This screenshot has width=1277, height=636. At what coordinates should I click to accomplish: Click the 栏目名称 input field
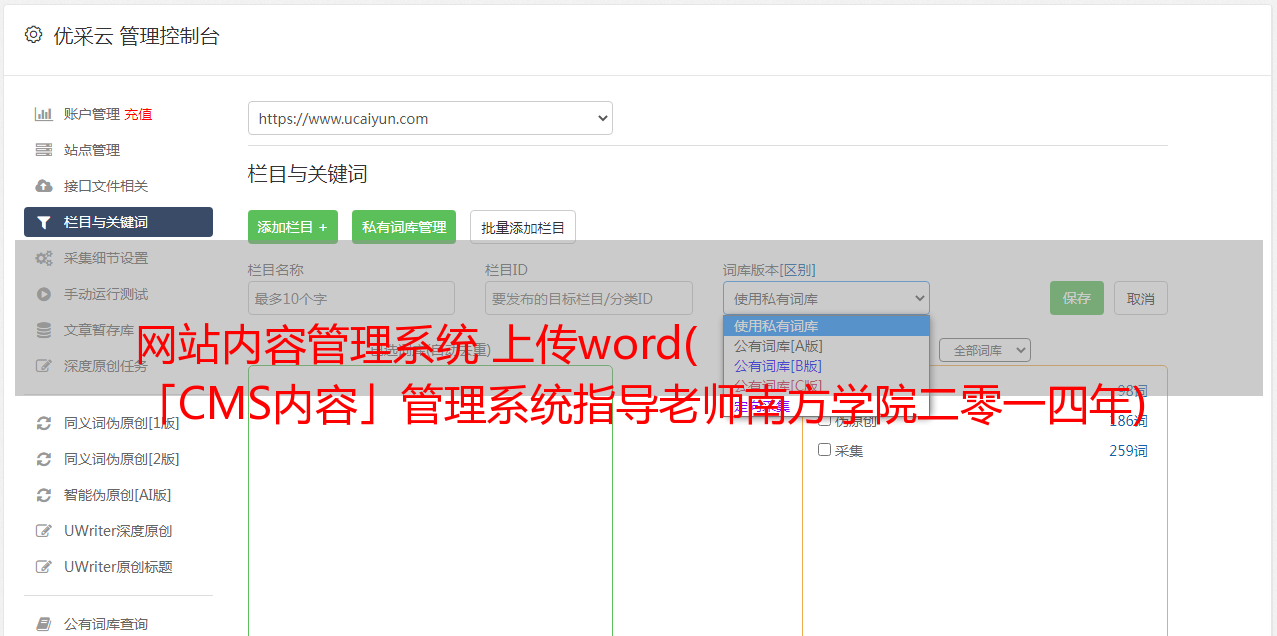pos(351,298)
